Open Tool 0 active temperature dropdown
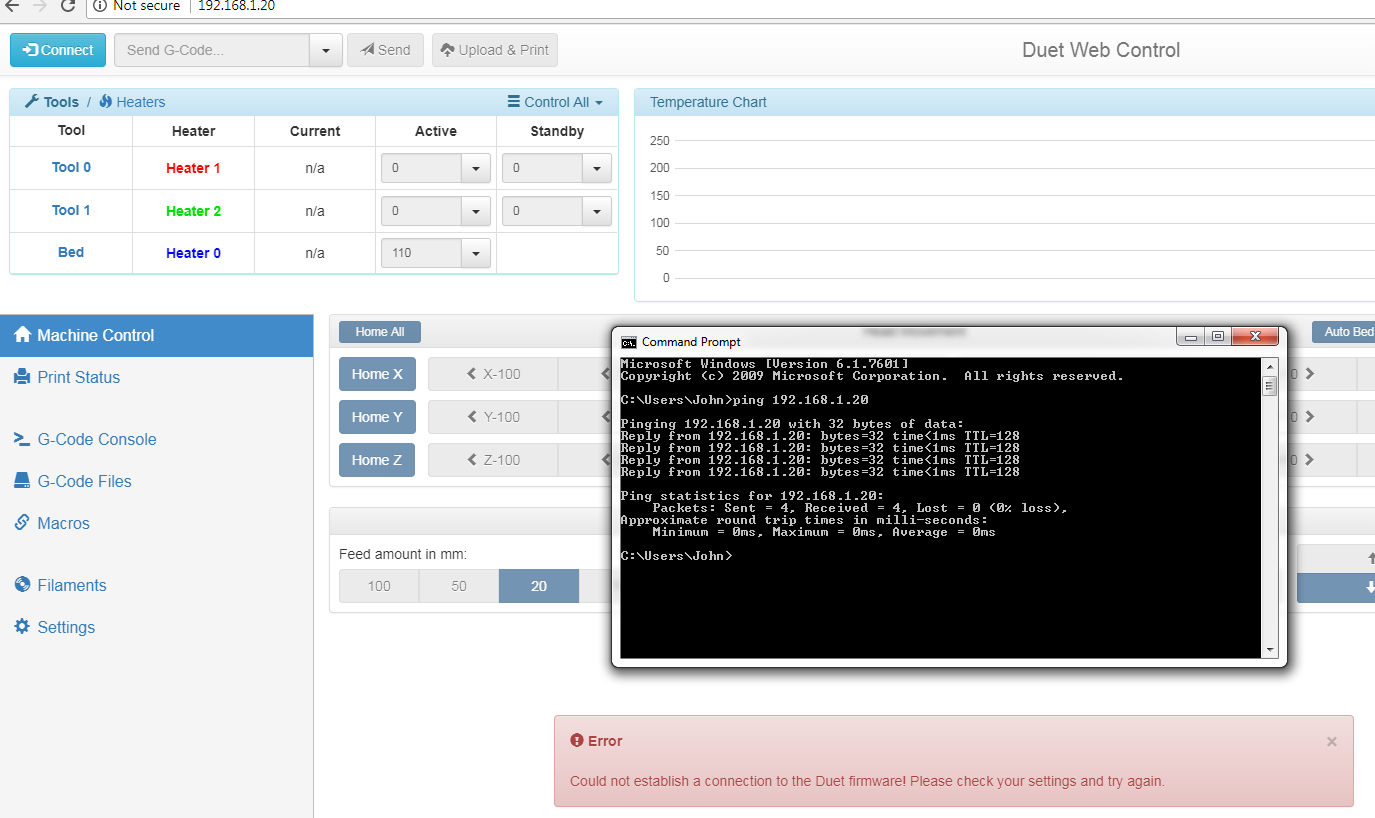The height and width of the screenshot is (818, 1375). coord(475,168)
